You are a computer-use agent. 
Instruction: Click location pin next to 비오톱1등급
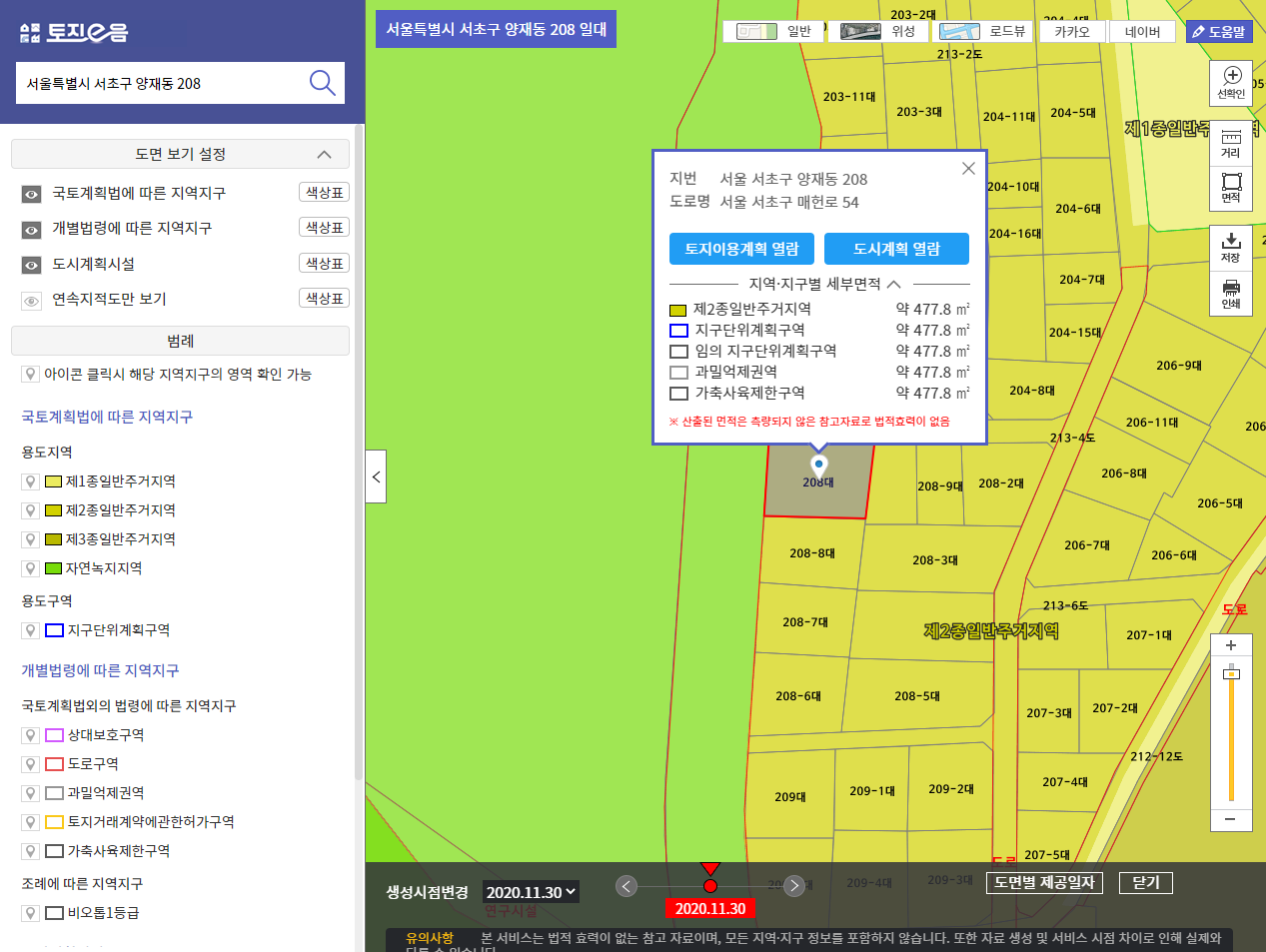31,913
